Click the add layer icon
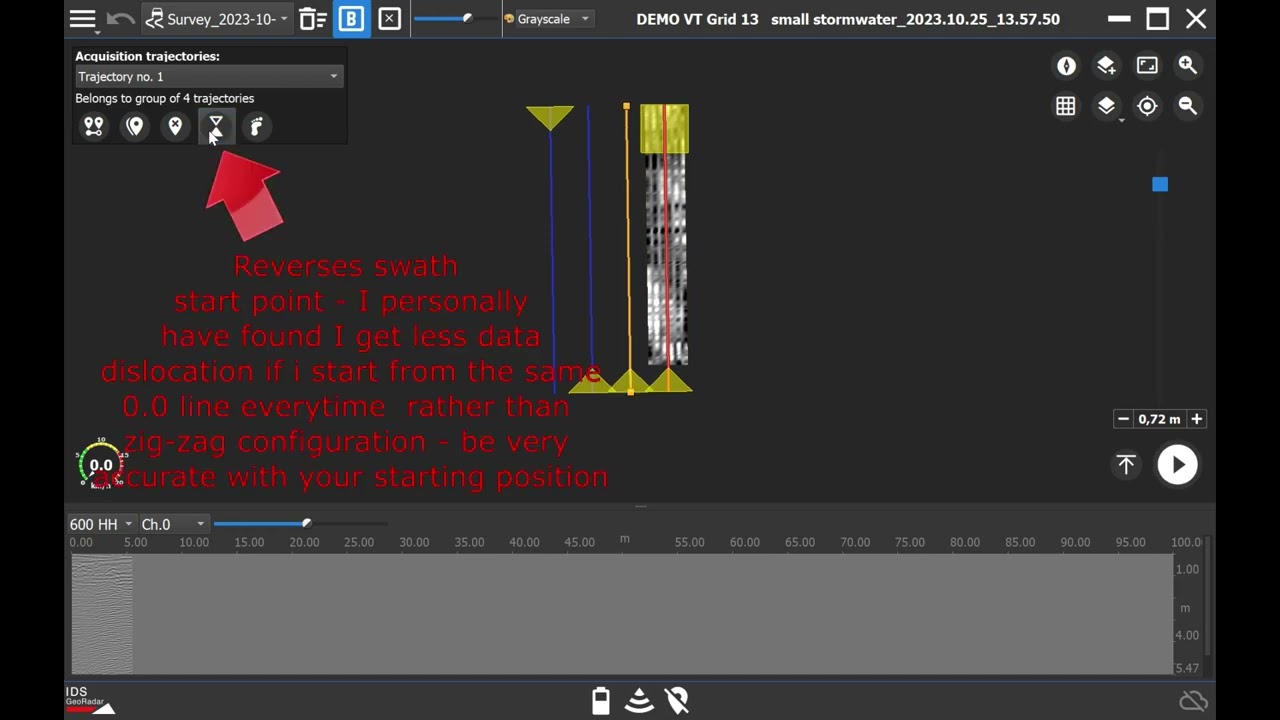The image size is (1280, 720). (x=1106, y=66)
